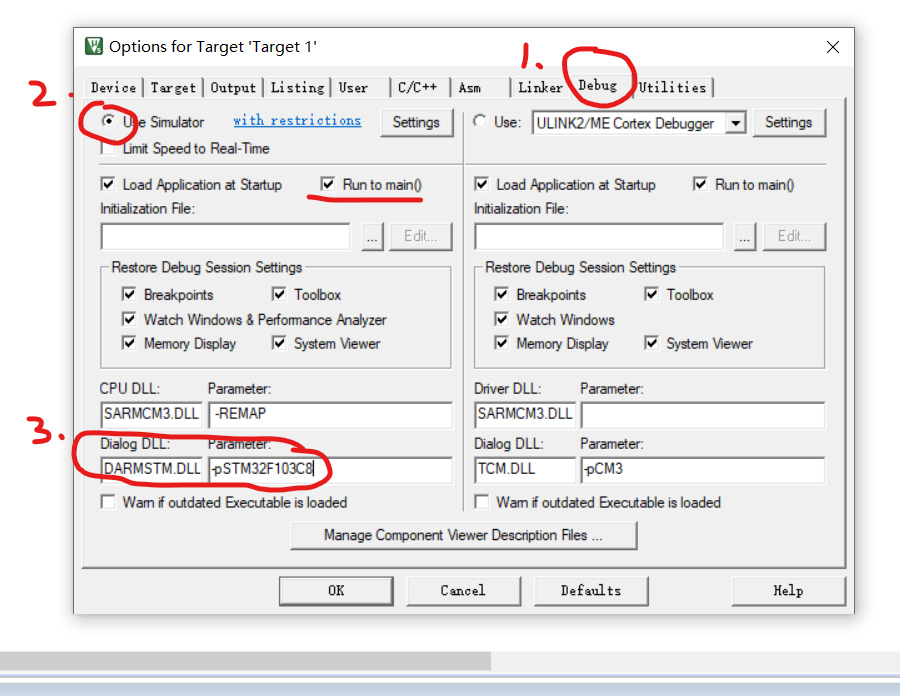
Task: Click the -pCM3 parameter field
Action: click(703, 469)
